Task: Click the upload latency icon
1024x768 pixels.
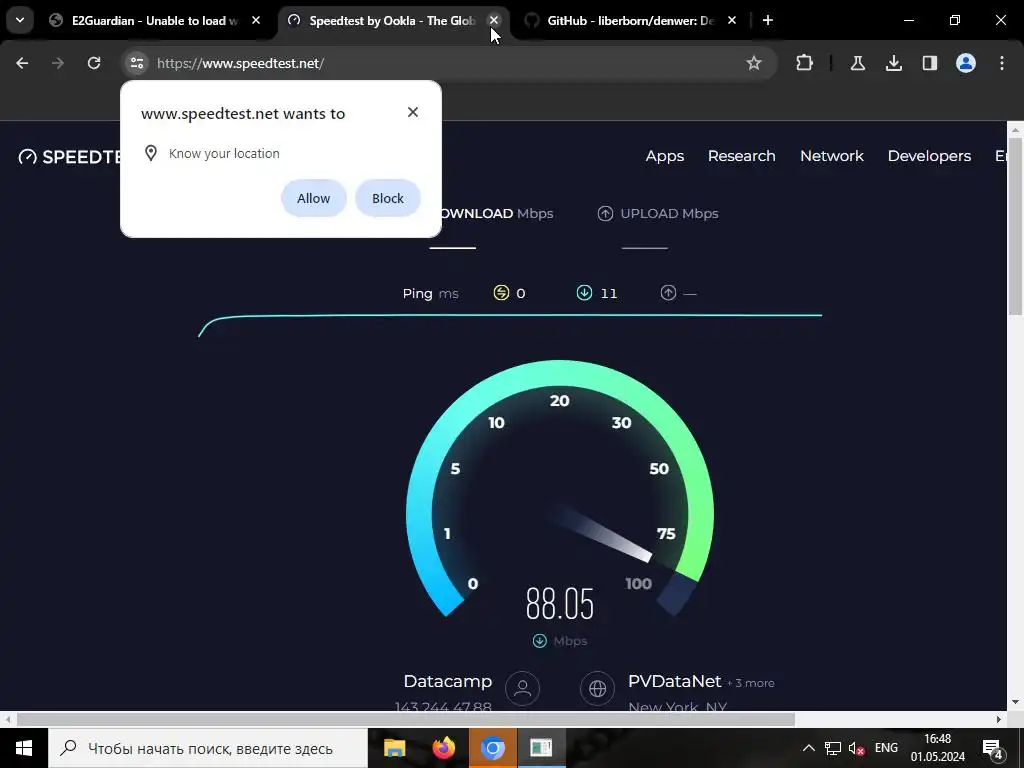Action: (x=668, y=293)
